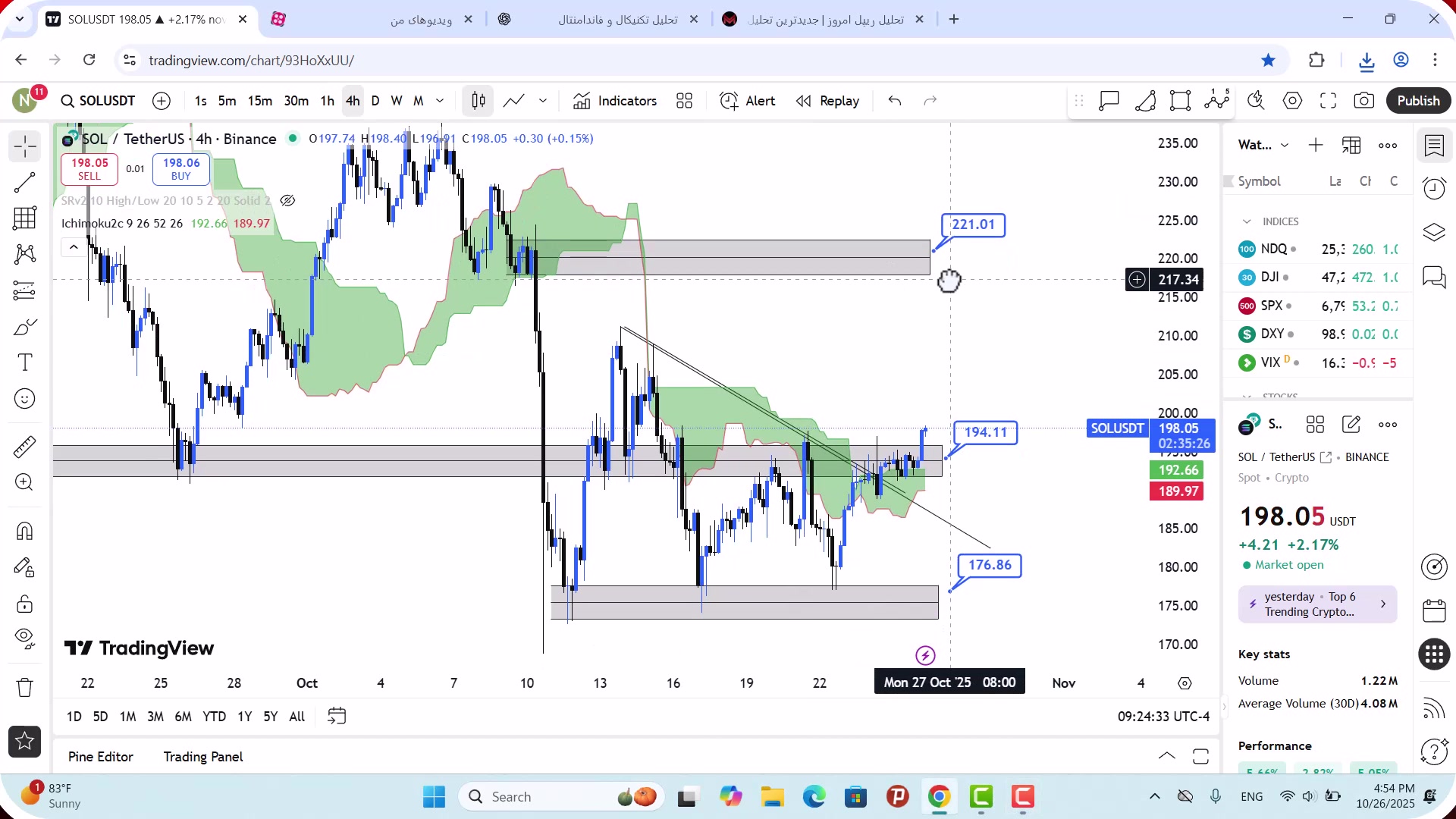Select VIX in the watchlist
This screenshot has width=1456, height=819.
coord(1318,362)
